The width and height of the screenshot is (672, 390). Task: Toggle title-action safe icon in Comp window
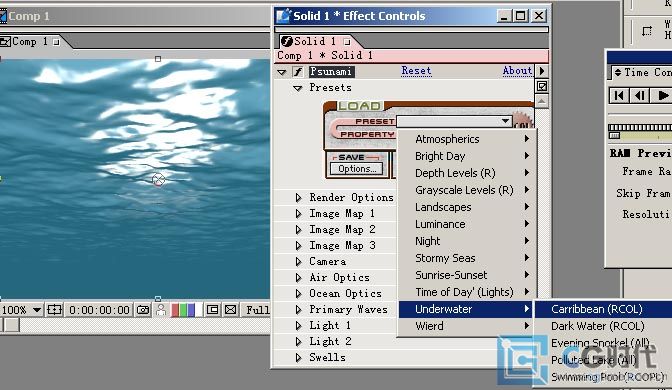pyautogui.click(x=54, y=310)
